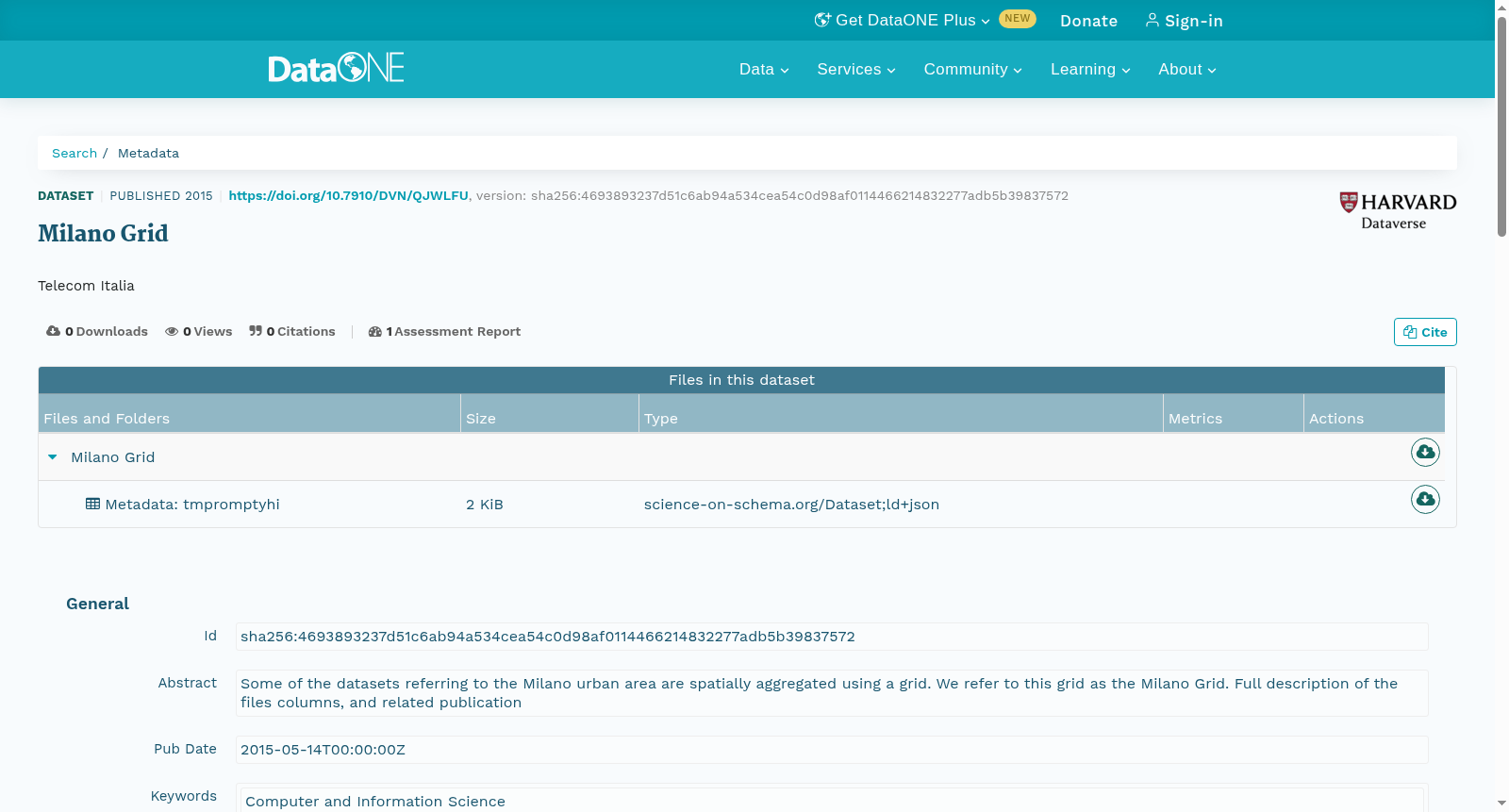Click the General section heading

(x=97, y=604)
